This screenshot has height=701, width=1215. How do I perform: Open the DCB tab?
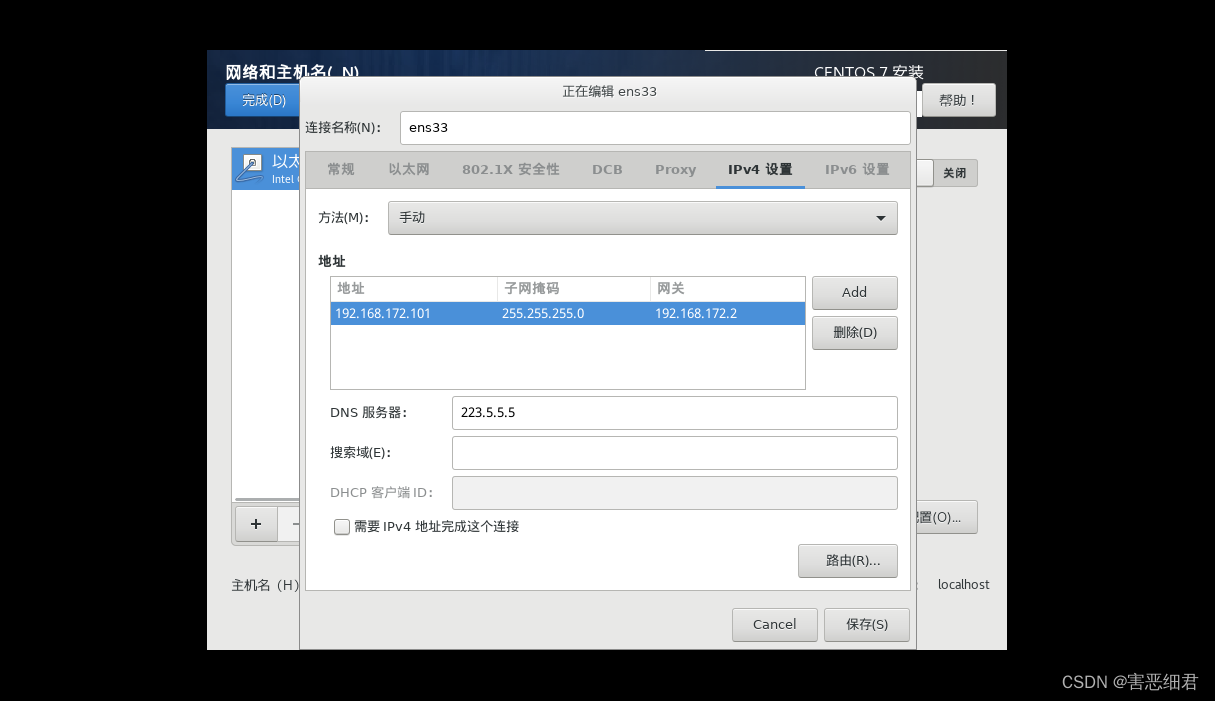[607, 170]
